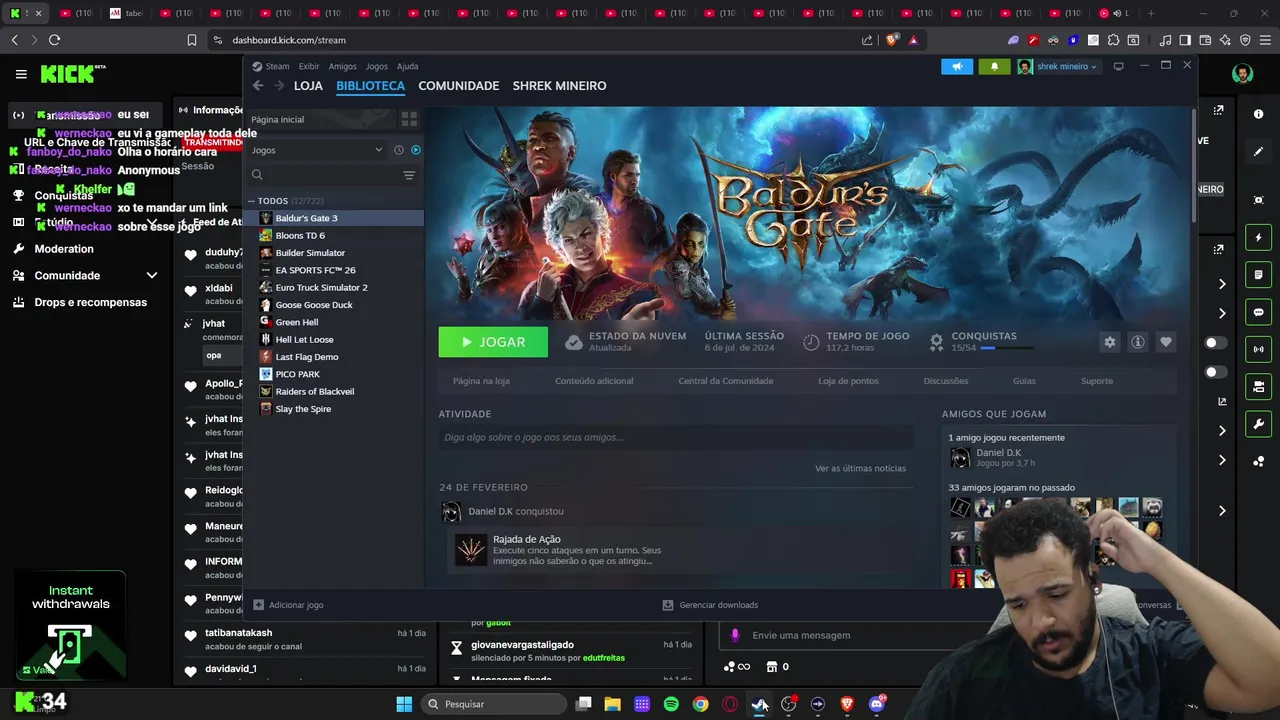Viewport: 1280px width, 720px height.
Task: Open Steam announcements megaphone icon
Action: point(957,67)
